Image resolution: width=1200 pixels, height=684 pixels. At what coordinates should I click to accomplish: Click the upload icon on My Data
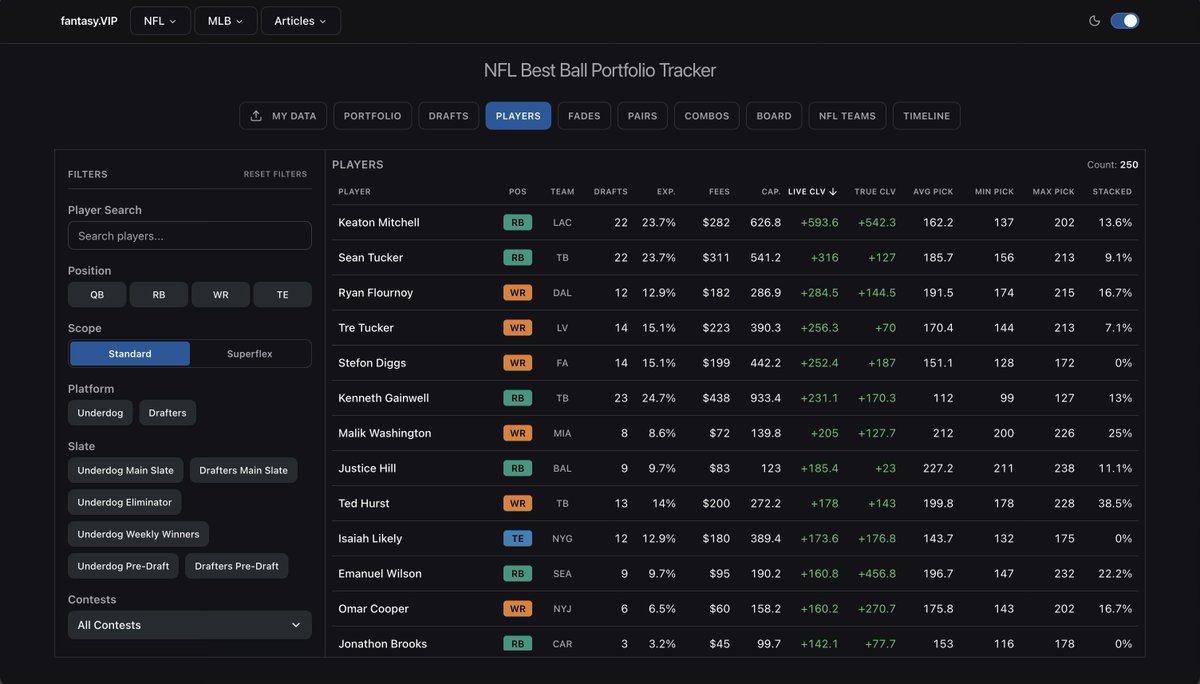tap(256, 116)
